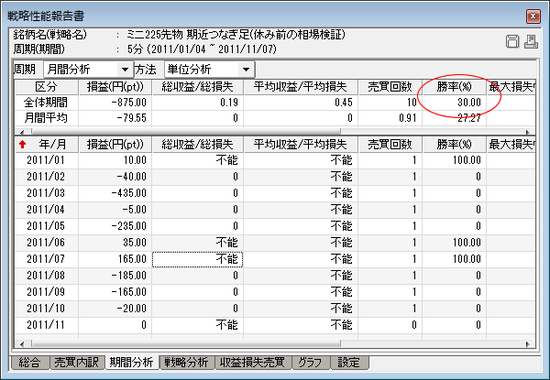This screenshot has width=550, height=380.
Task: Click the red sort arrow by 年/月
Action: coord(23,144)
